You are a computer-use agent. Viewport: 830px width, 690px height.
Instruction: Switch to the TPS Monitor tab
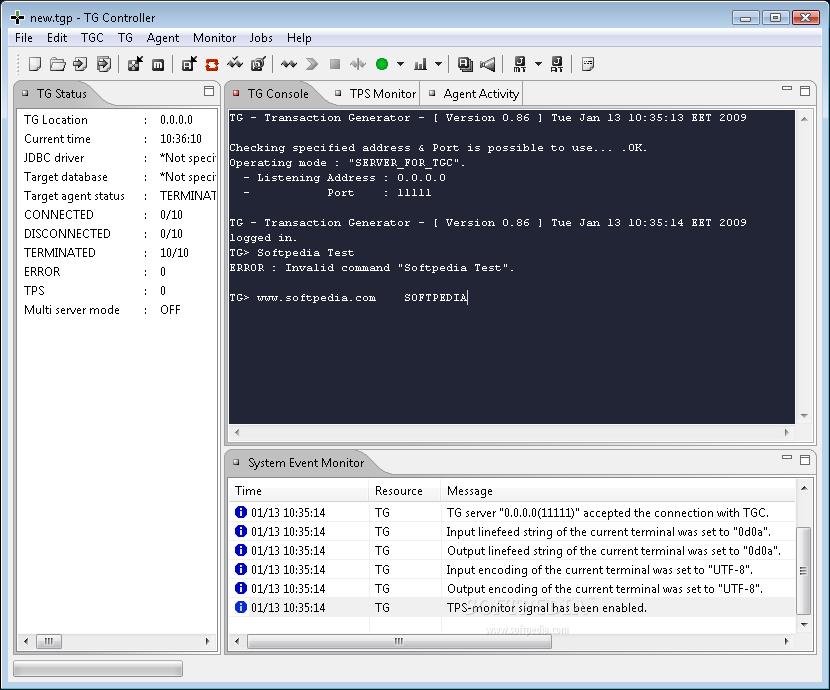tap(375, 94)
